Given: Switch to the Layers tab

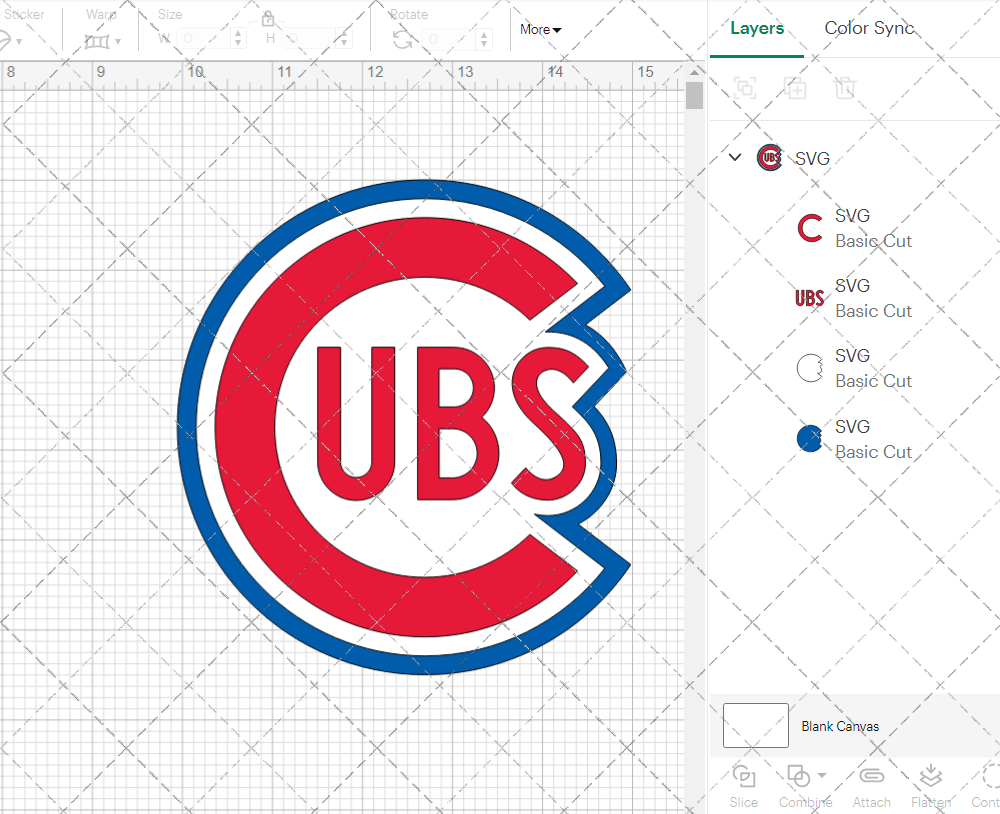Looking at the screenshot, I should (x=757, y=28).
